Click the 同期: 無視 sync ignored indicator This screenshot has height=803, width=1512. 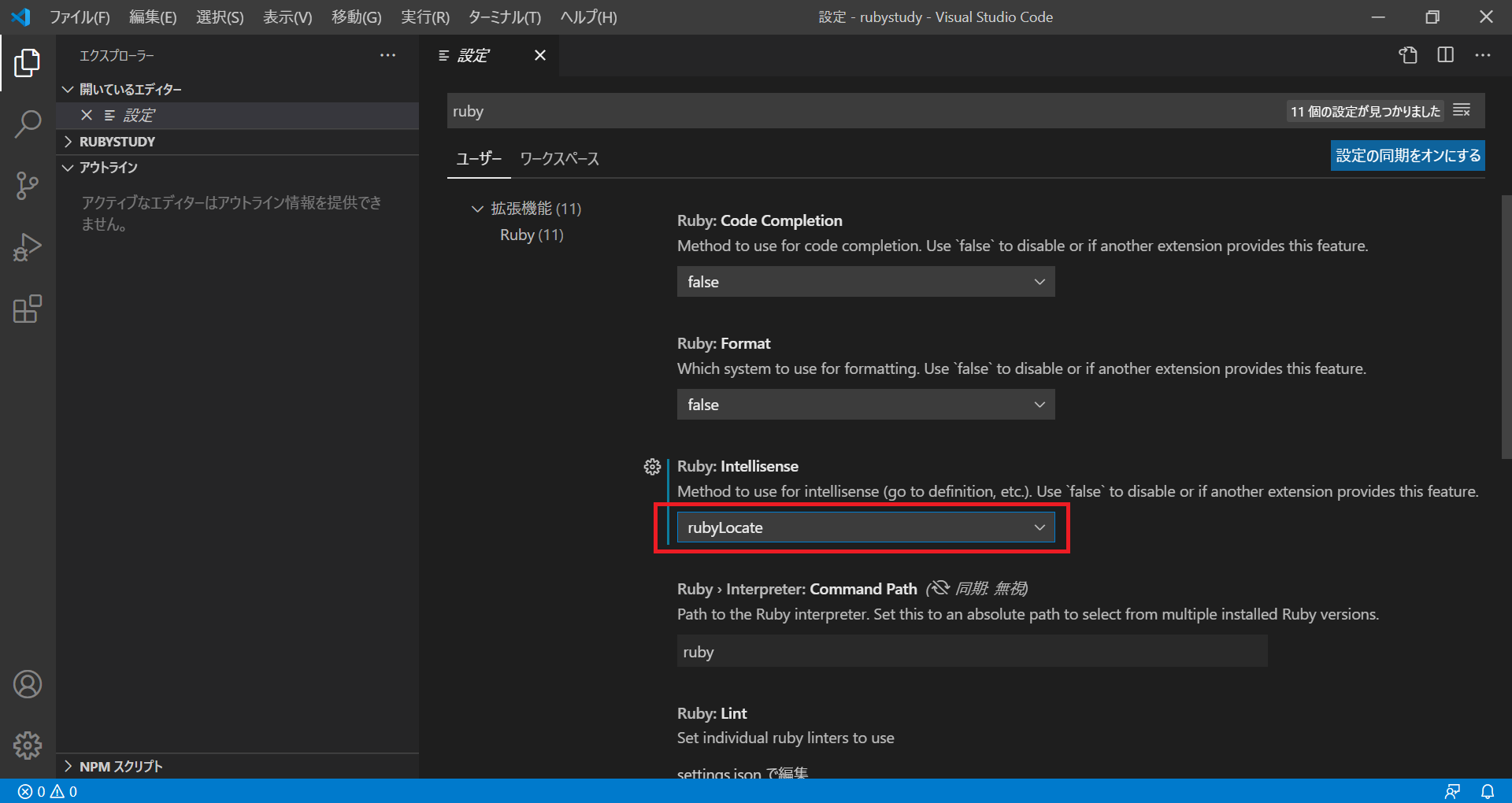pyautogui.click(x=976, y=589)
